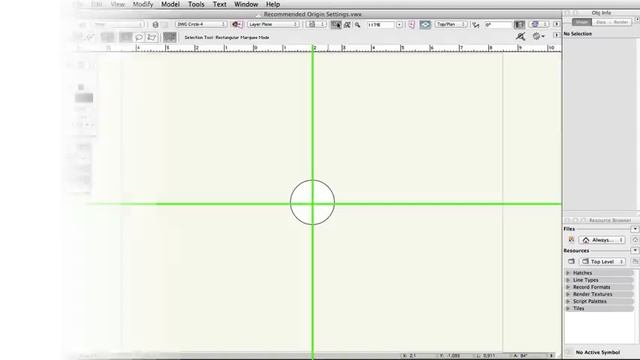
Task: Click the zoom percentage field
Action: (380, 25)
